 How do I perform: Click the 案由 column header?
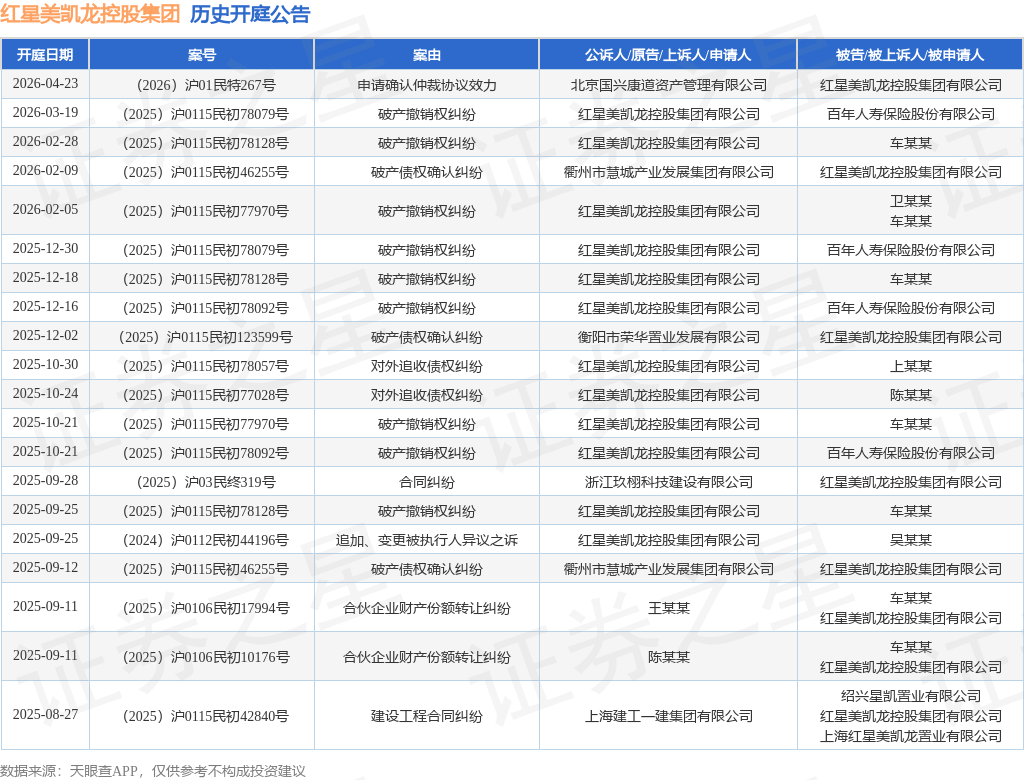coord(426,55)
